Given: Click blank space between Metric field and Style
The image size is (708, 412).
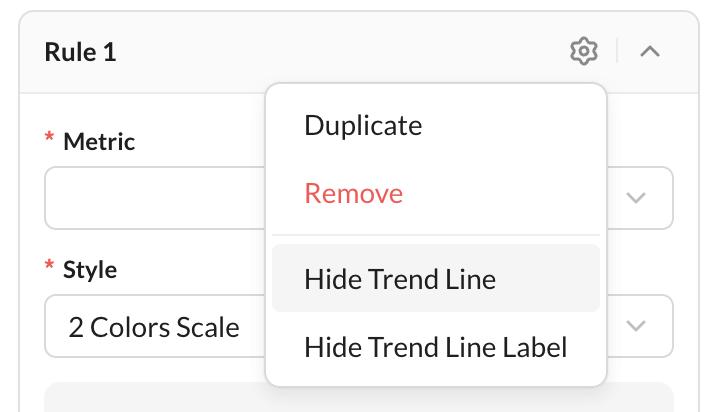Looking at the screenshot, I should [x=155, y=243].
